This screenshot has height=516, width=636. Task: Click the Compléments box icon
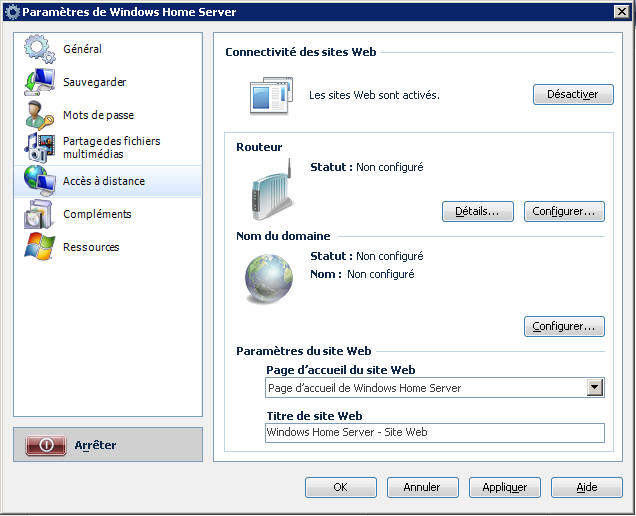tap(39, 214)
